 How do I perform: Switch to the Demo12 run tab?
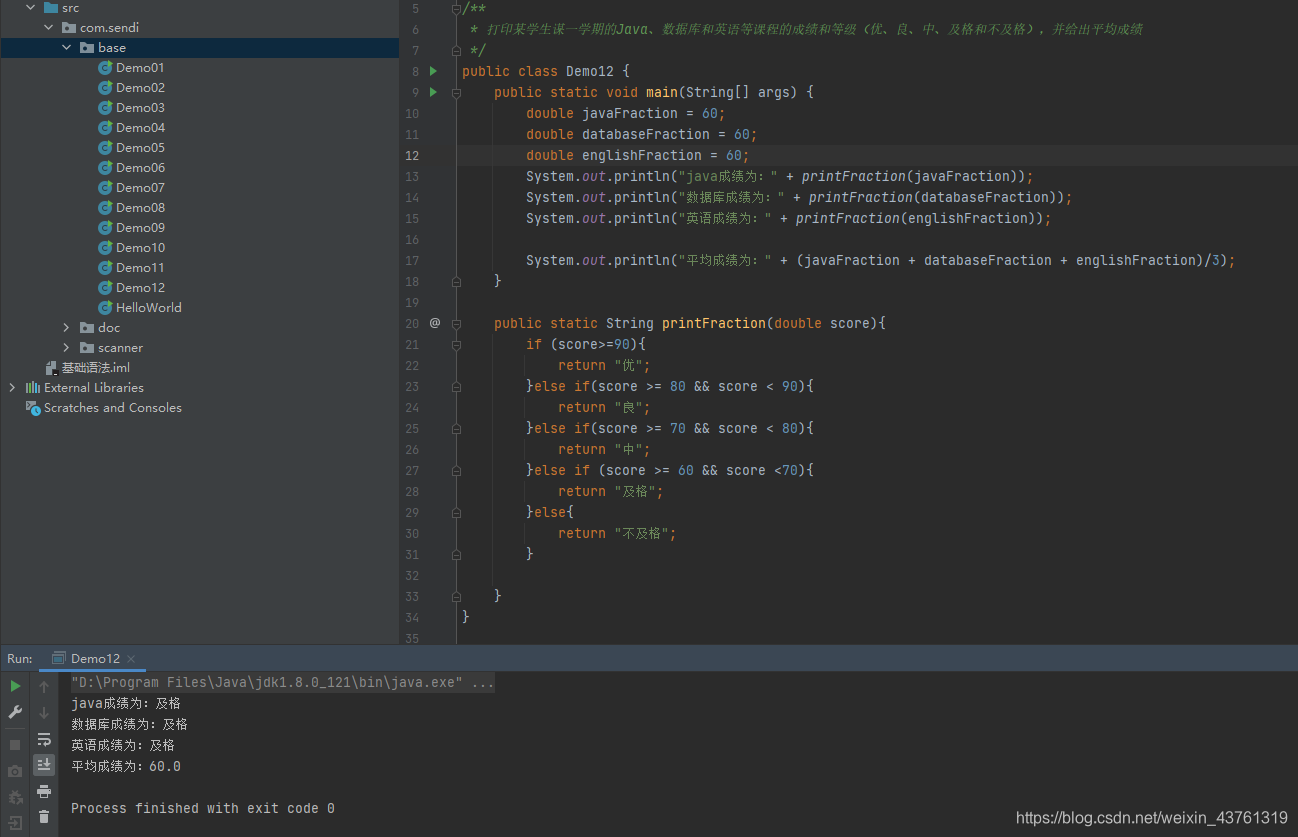[x=95, y=658]
